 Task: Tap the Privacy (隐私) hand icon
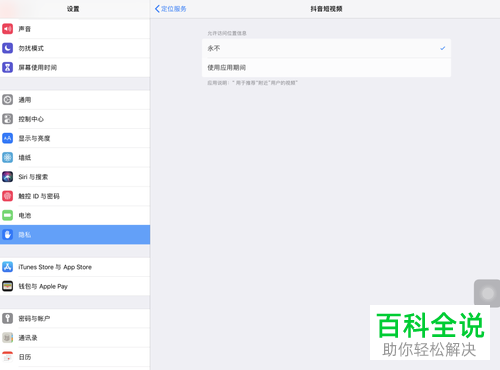(x=8, y=235)
